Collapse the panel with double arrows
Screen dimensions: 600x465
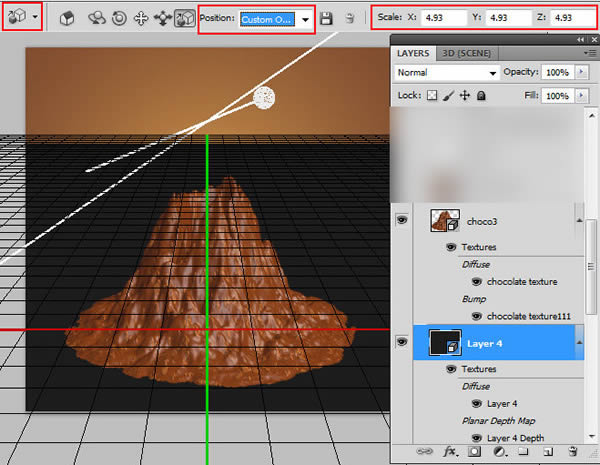point(580,39)
